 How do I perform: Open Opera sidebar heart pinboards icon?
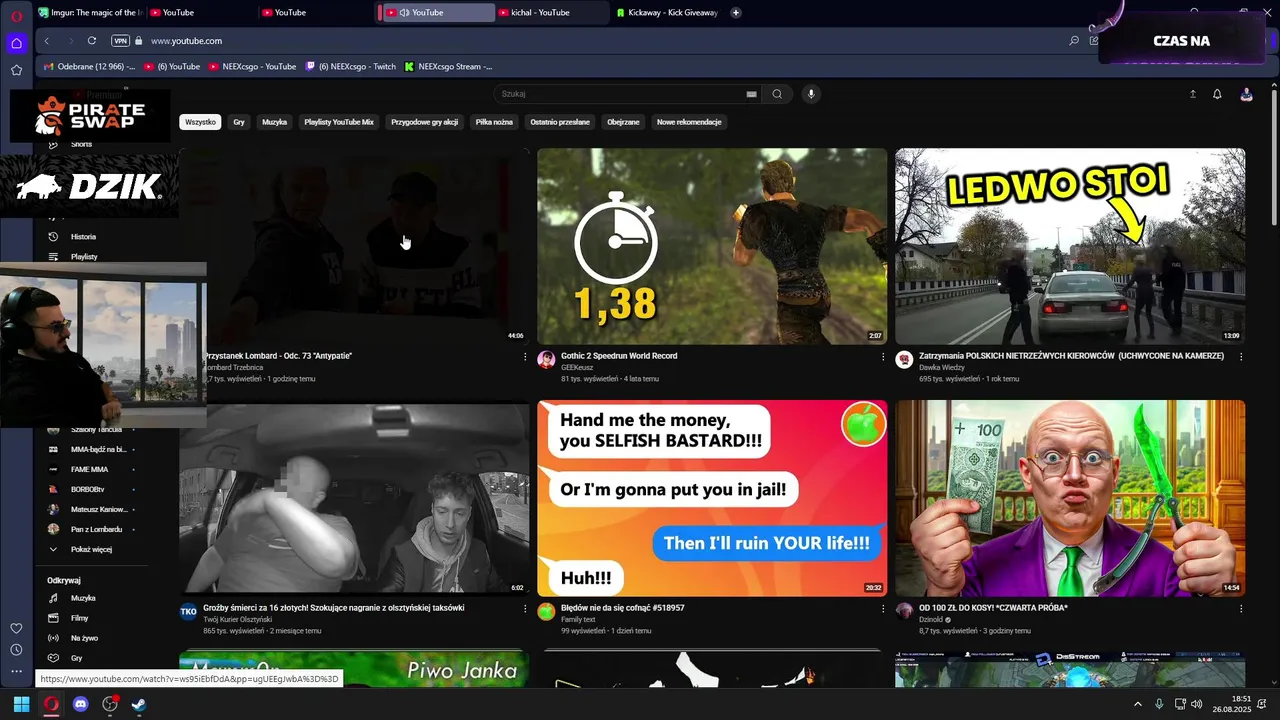tap(16, 628)
